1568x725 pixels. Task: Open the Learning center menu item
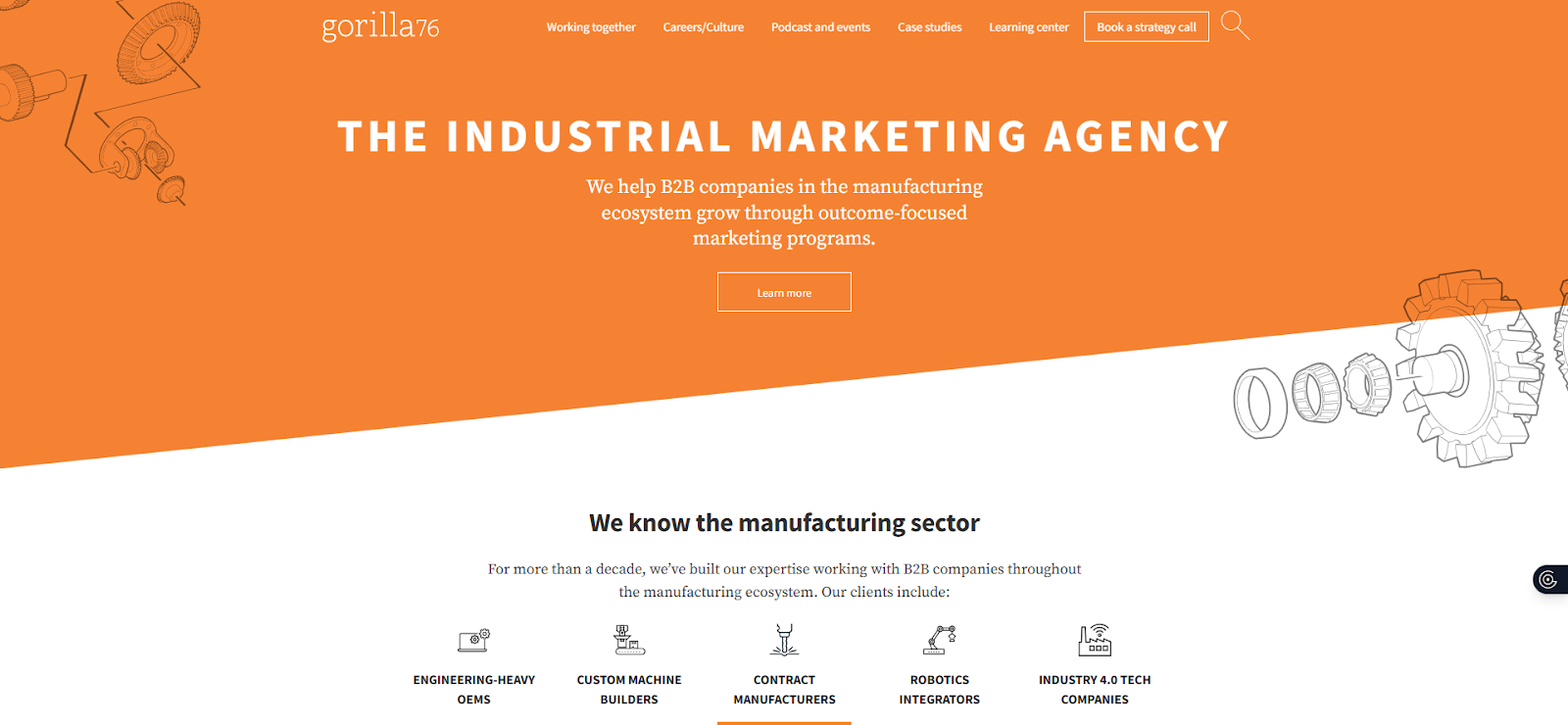tap(1028, 27)
